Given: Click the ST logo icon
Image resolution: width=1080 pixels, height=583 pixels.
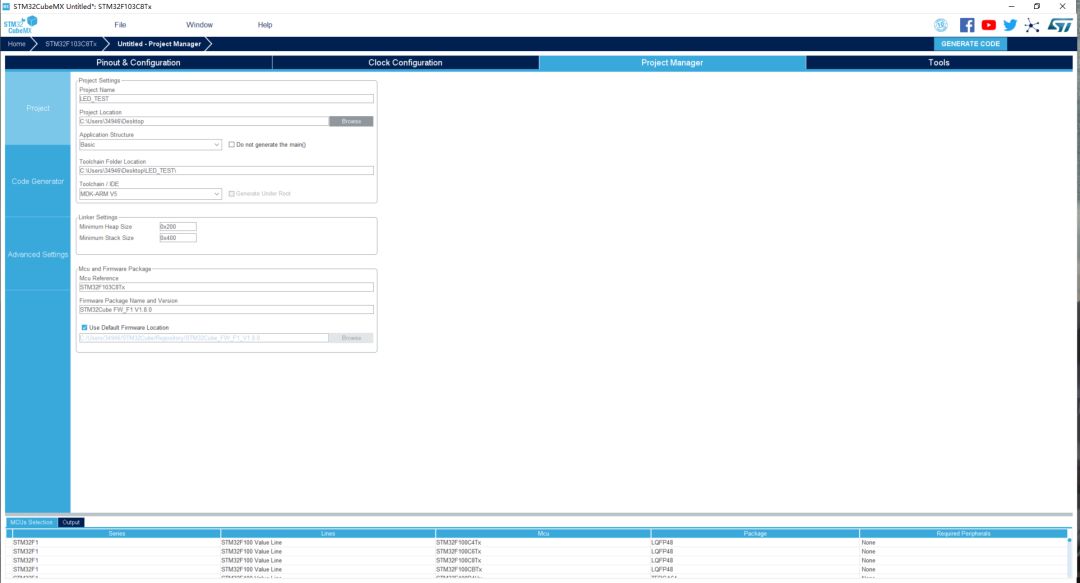Looking at the screenshot, I should point(1060,25).
